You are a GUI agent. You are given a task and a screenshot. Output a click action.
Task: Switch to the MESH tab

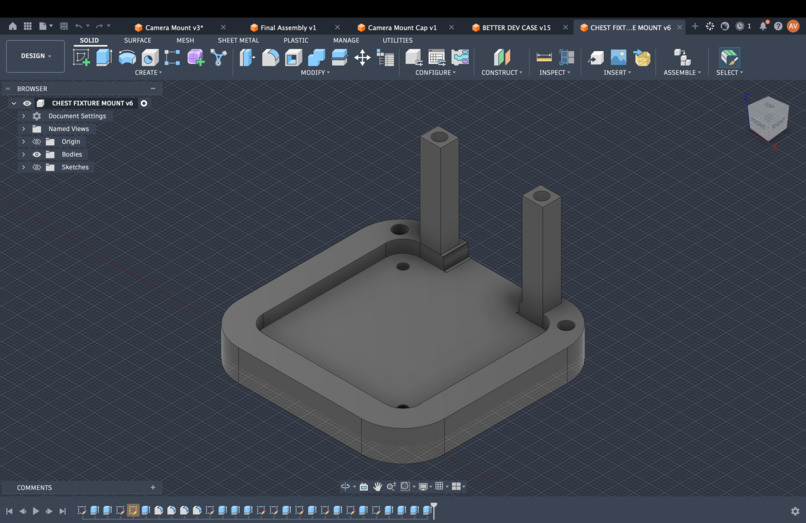point(185,40)
